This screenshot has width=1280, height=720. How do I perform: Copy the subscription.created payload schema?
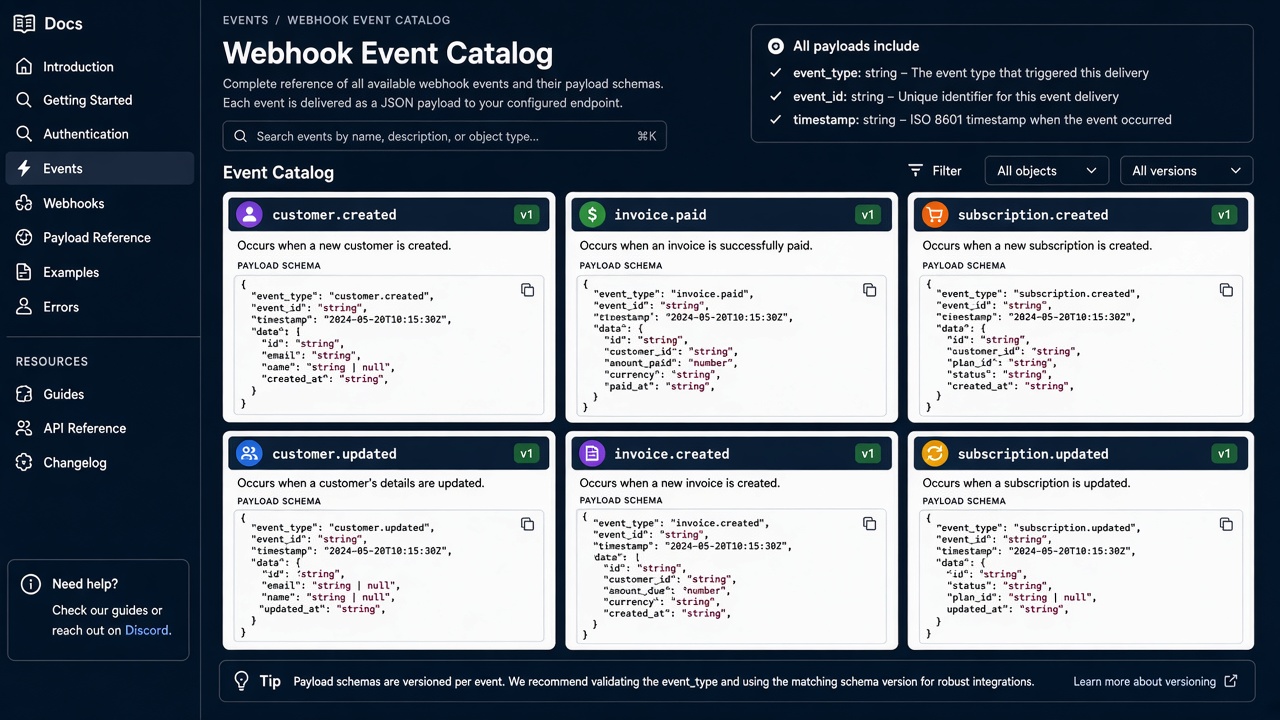coord(1226,290)
